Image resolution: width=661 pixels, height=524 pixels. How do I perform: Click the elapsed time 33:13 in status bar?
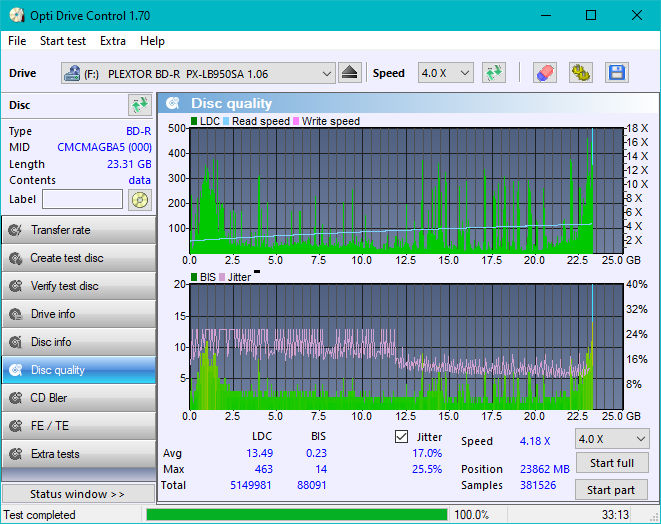pos(615,515)
